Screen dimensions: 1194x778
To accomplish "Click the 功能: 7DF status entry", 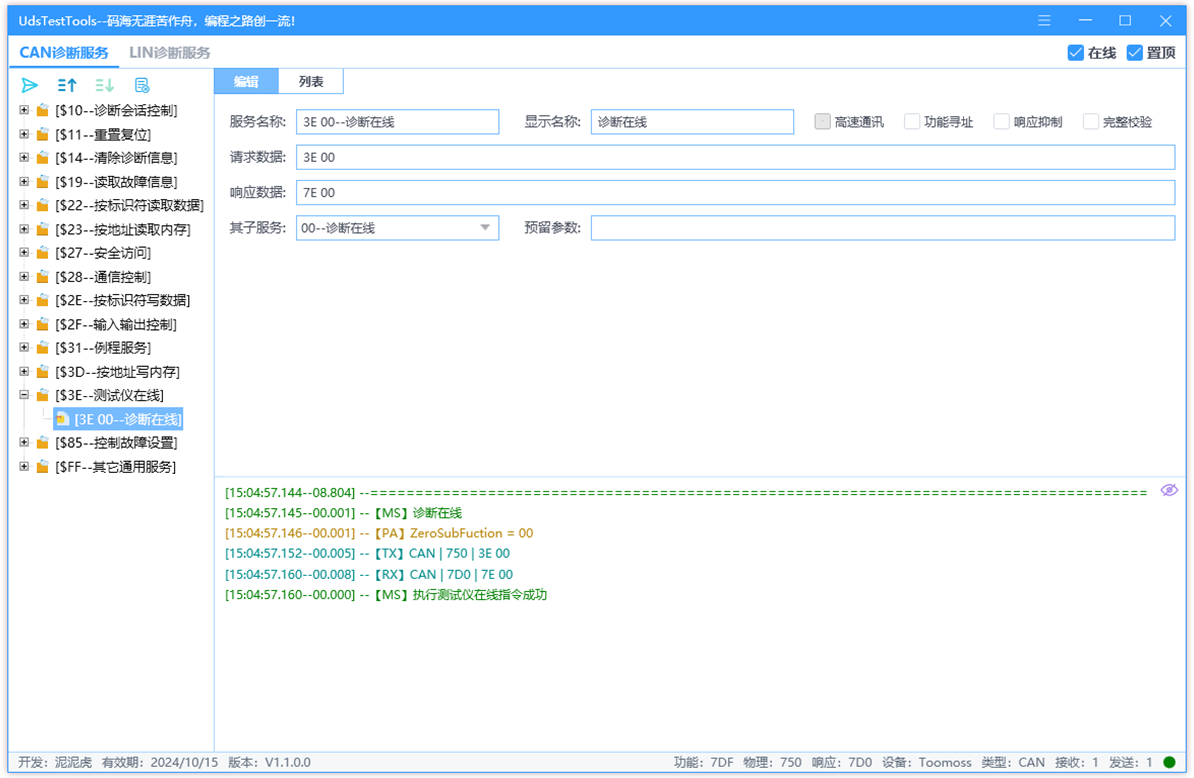I will (704, 762).
